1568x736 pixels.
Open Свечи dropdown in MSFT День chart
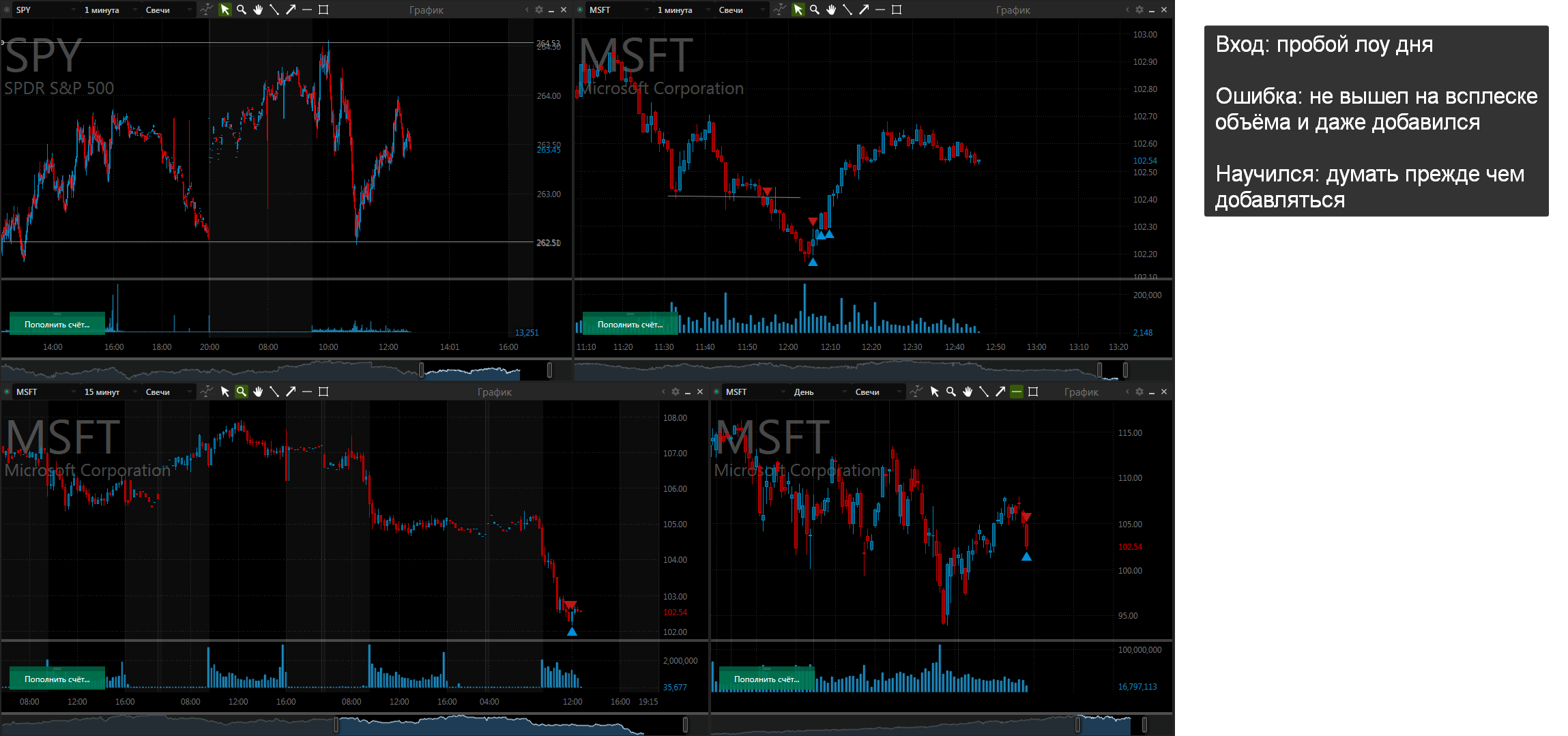(x=878, y=392)
